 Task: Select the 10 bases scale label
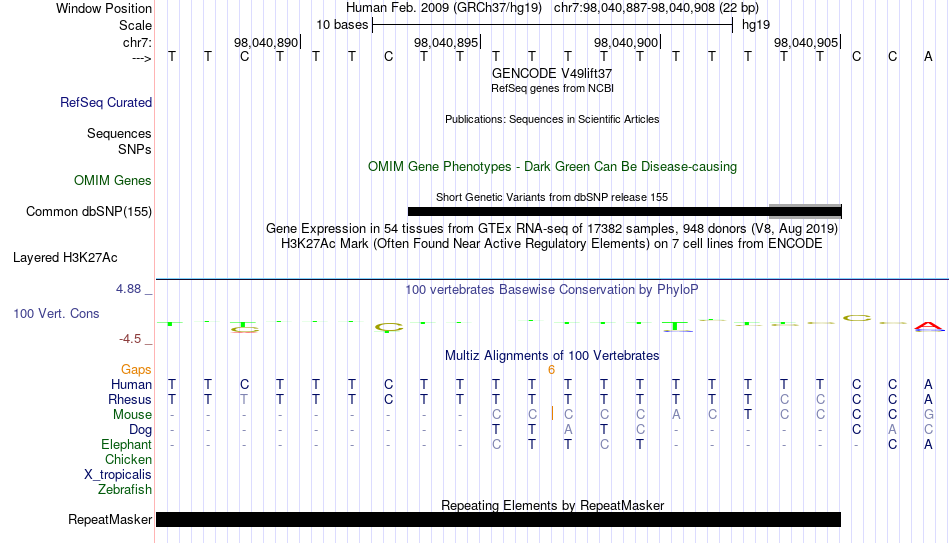click(342, 25)
